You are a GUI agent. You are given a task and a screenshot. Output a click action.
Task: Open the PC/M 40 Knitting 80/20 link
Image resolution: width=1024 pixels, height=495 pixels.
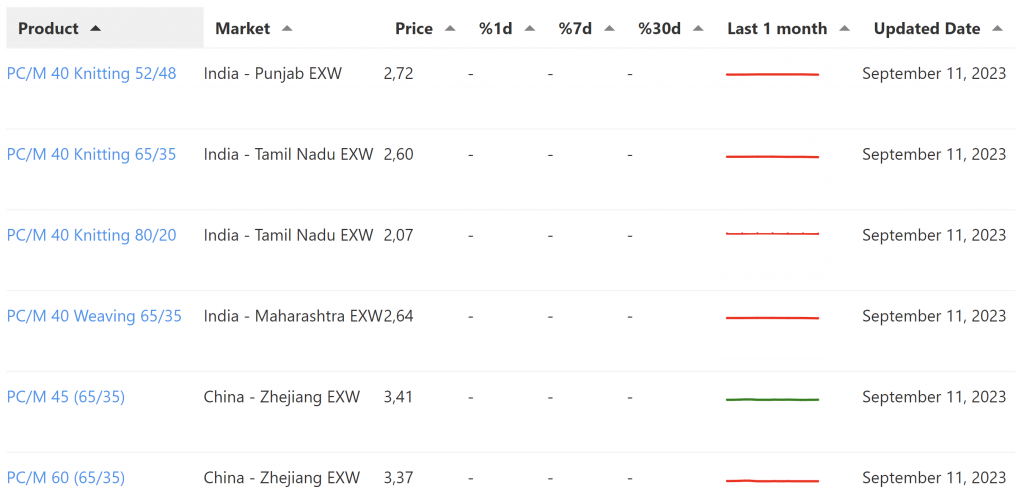pyautogui.click(x=91, y=235)
